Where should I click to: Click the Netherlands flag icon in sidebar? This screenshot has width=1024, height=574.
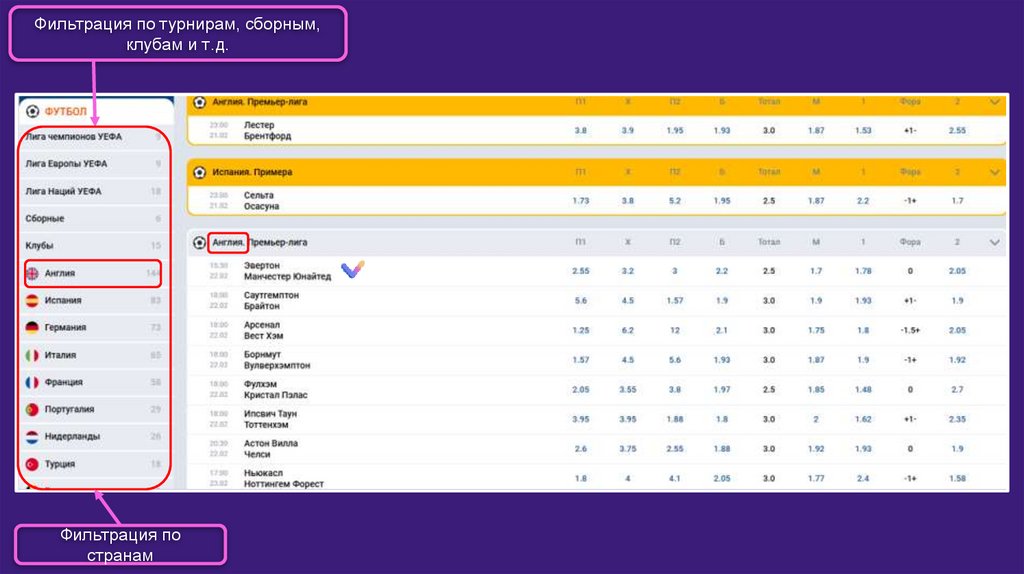(32, 436)
